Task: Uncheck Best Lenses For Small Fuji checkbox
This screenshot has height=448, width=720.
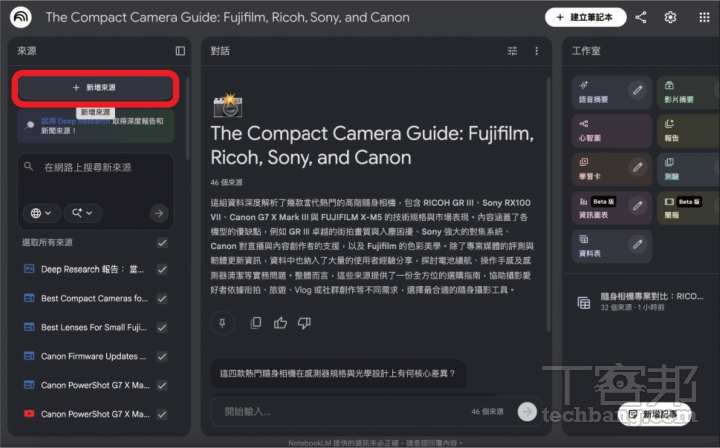Action: 162,327
